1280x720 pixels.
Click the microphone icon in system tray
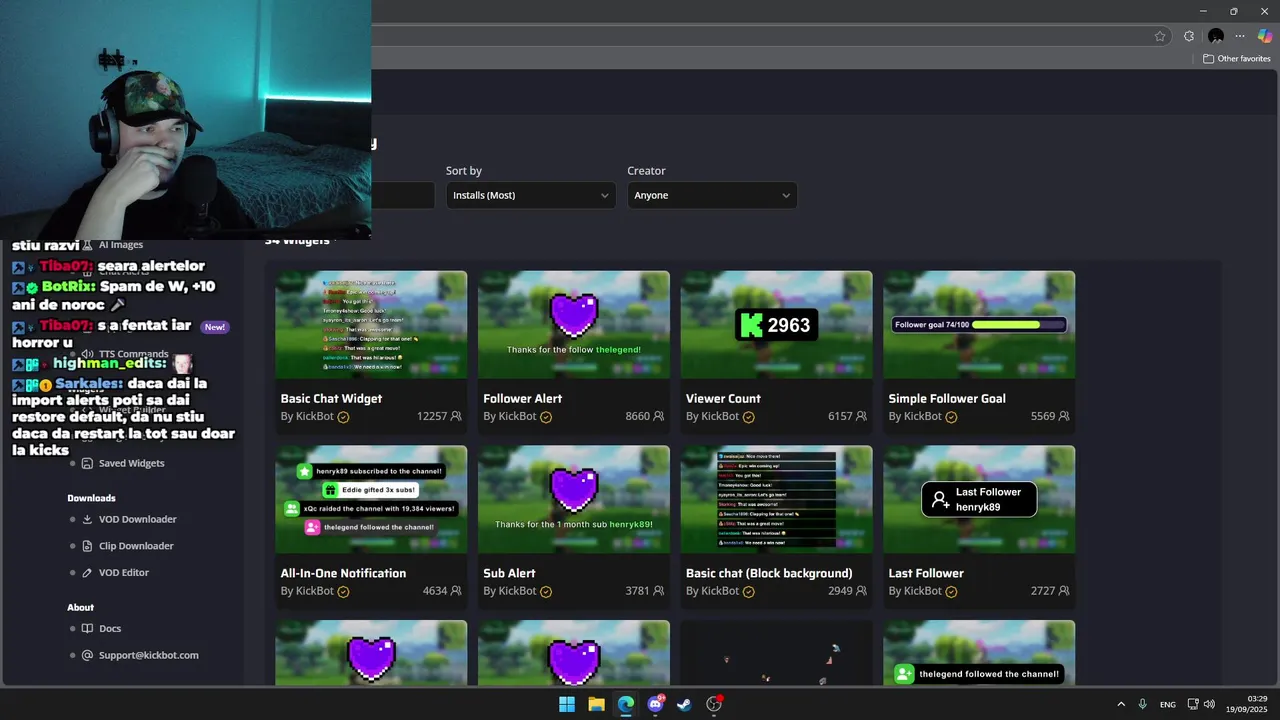tap(1143, 704)
